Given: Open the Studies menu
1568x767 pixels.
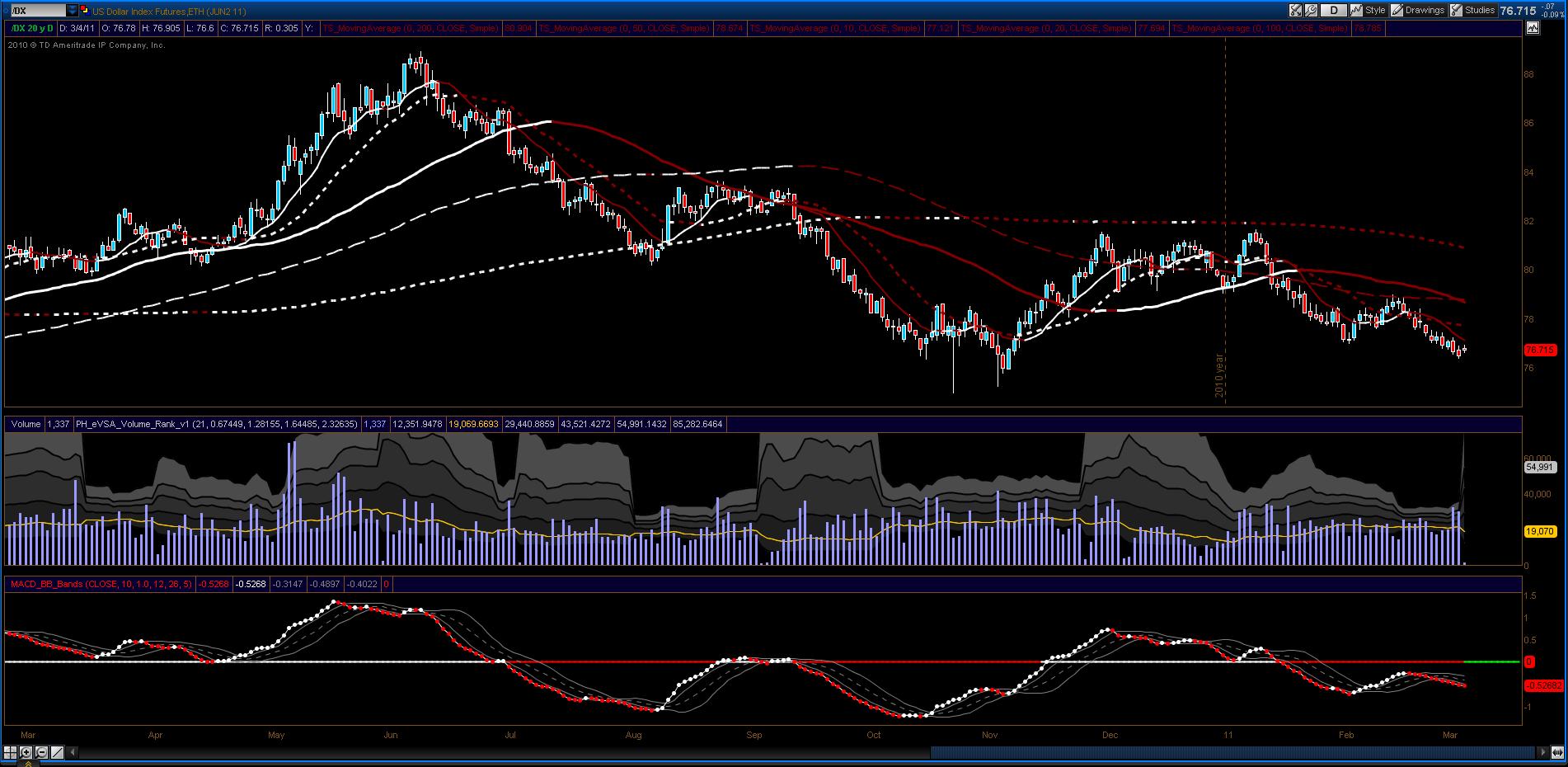Looking at the screenshot, I should click(x=1473, y=11).
